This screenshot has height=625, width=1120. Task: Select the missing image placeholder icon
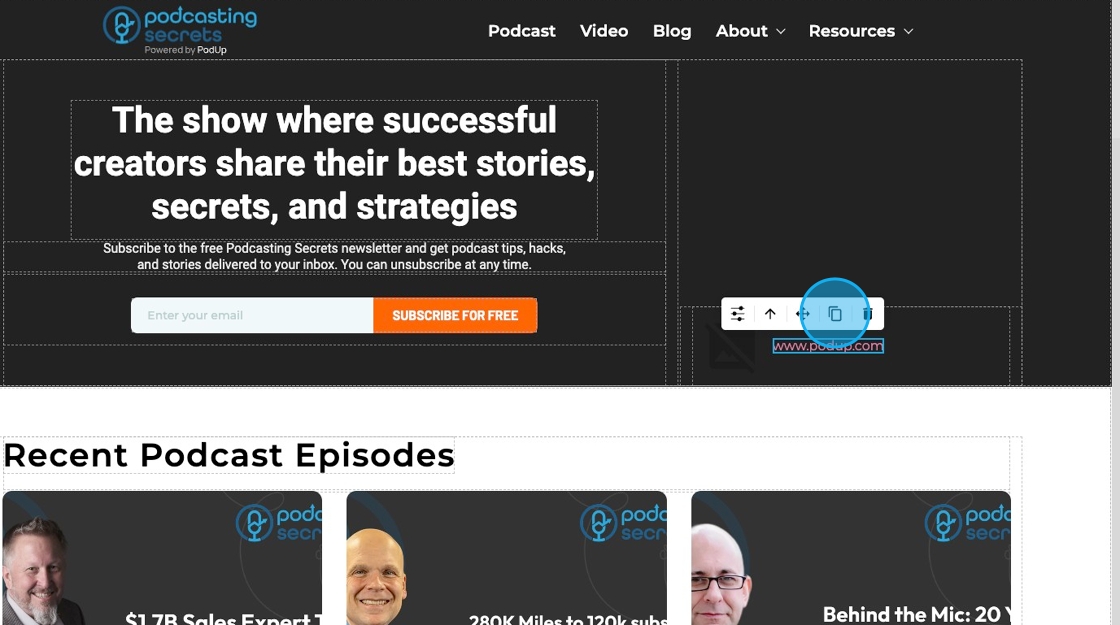pos(731,347)
